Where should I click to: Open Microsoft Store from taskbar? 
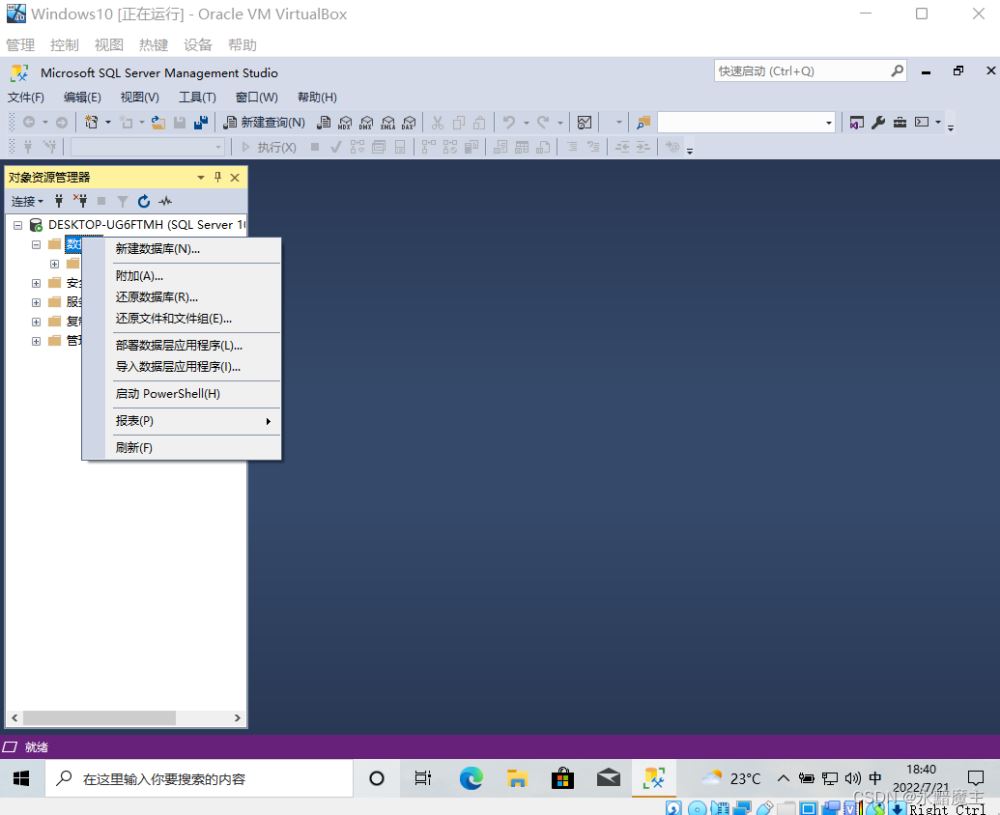pyautogui.click(x=562, y=778)
